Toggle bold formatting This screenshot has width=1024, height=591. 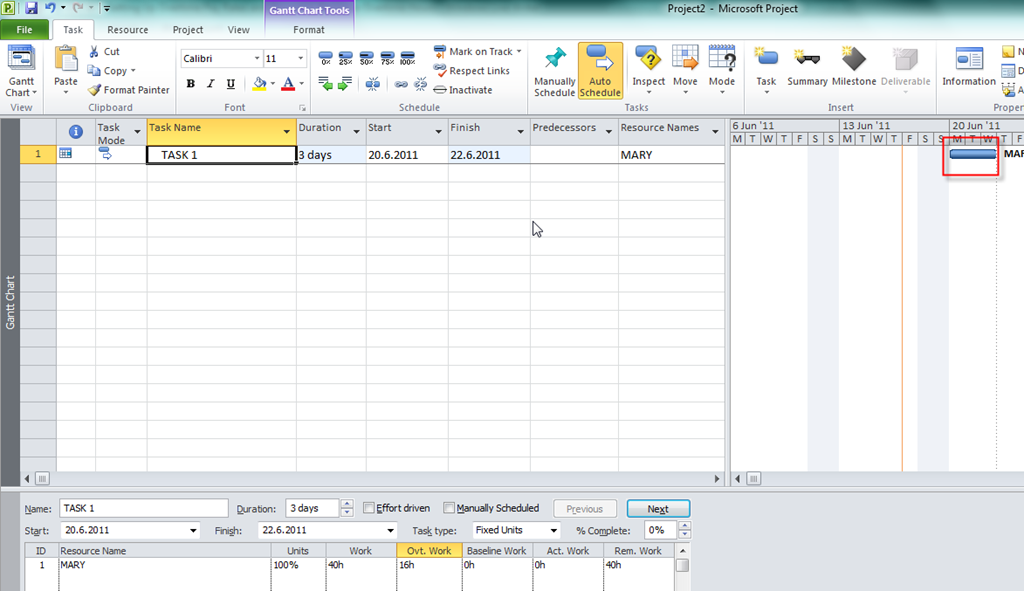pyautogui.click(x=191, y=84)
